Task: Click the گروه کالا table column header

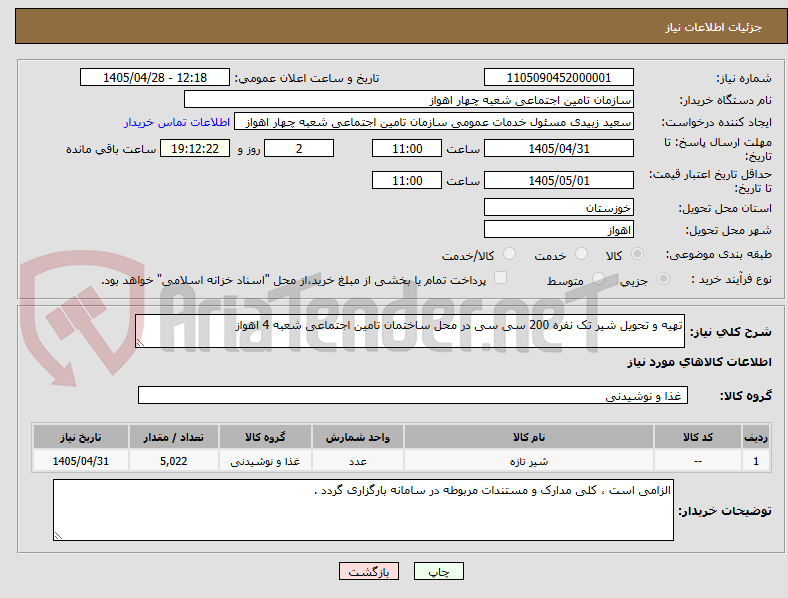Action: (x=265, y=437)
